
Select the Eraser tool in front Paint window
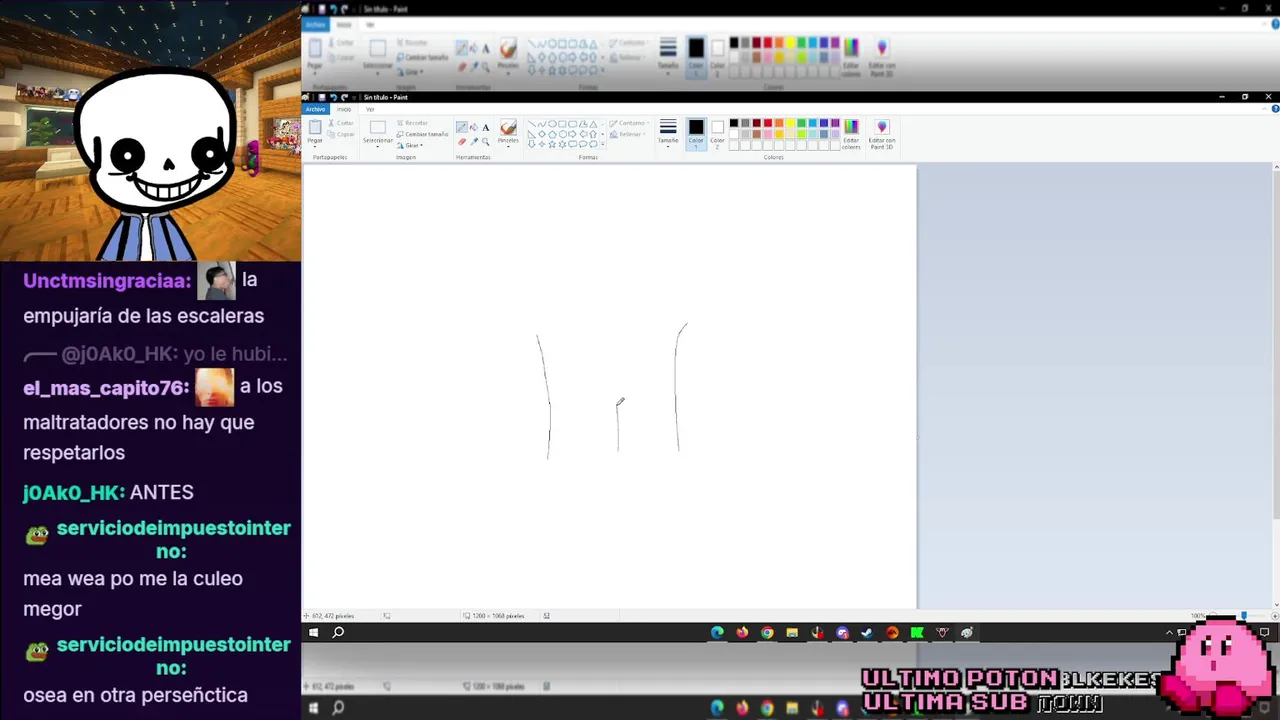coord(462,142)
